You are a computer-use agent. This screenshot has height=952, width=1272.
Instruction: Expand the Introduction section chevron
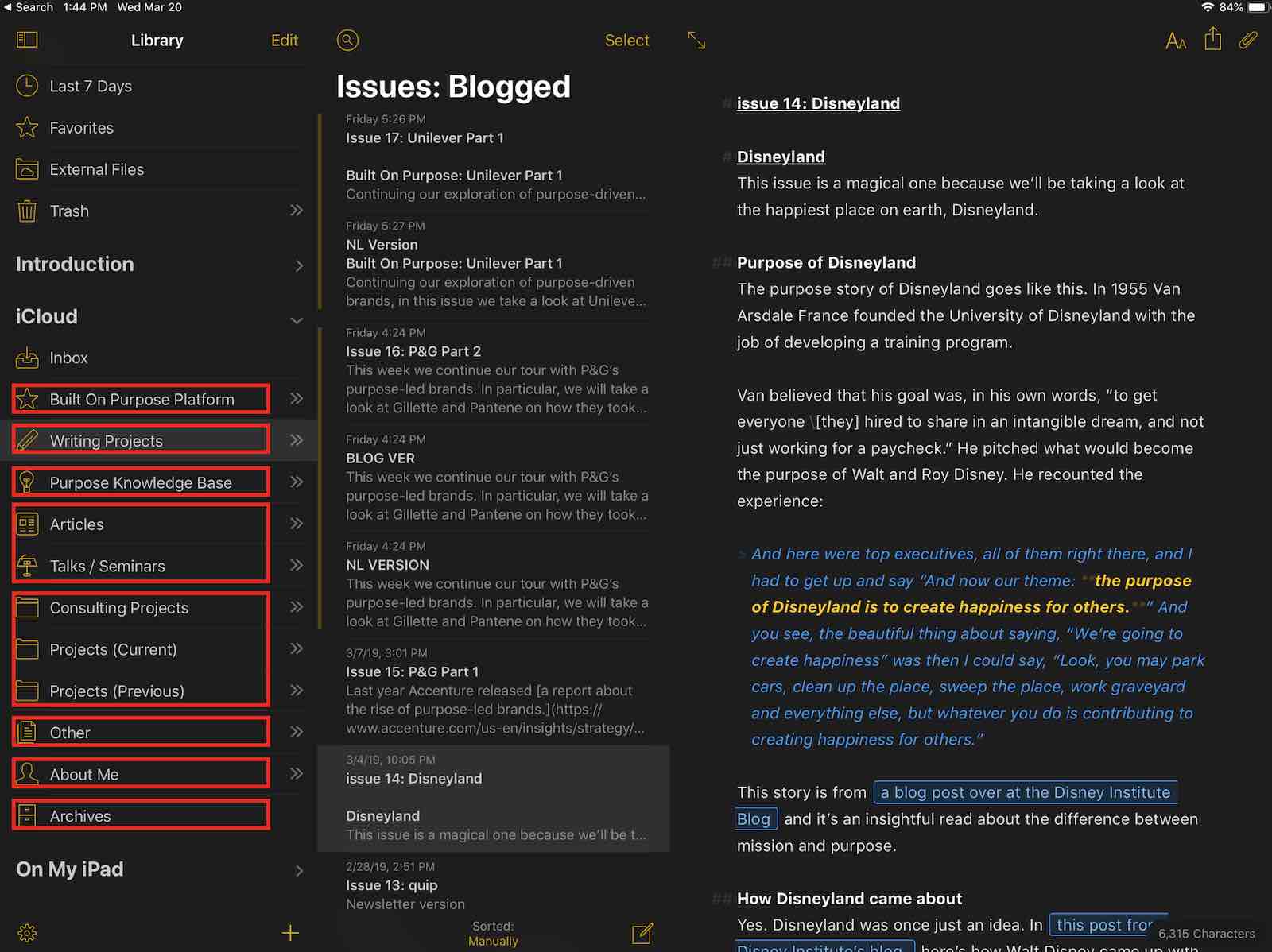click(x=299, y=265)
